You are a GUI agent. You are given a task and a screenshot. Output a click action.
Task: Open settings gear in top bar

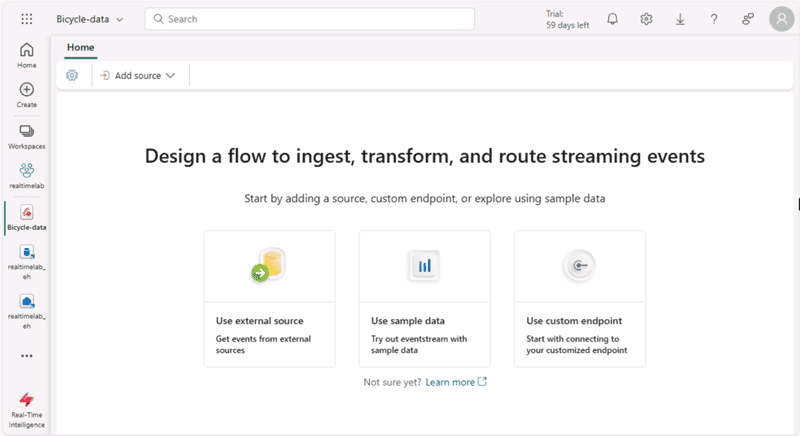[647, 19]
